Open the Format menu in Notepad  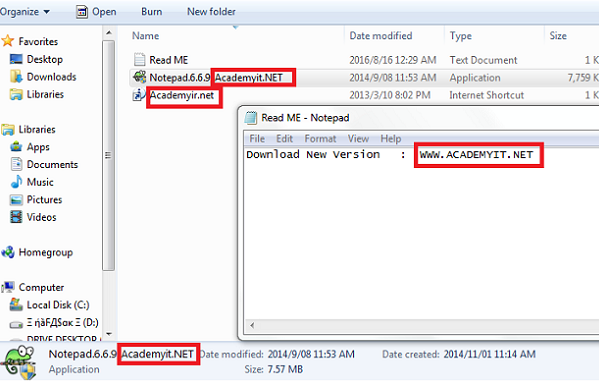coord(320,139)
